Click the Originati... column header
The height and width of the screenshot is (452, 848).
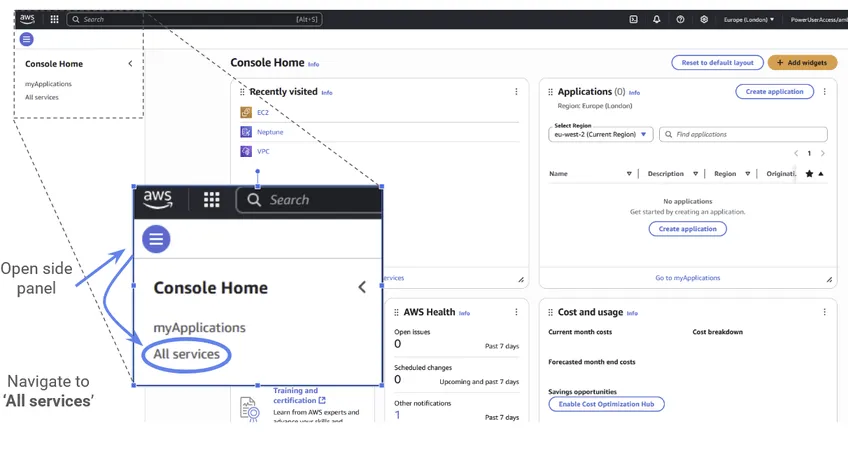coord(781,174)
